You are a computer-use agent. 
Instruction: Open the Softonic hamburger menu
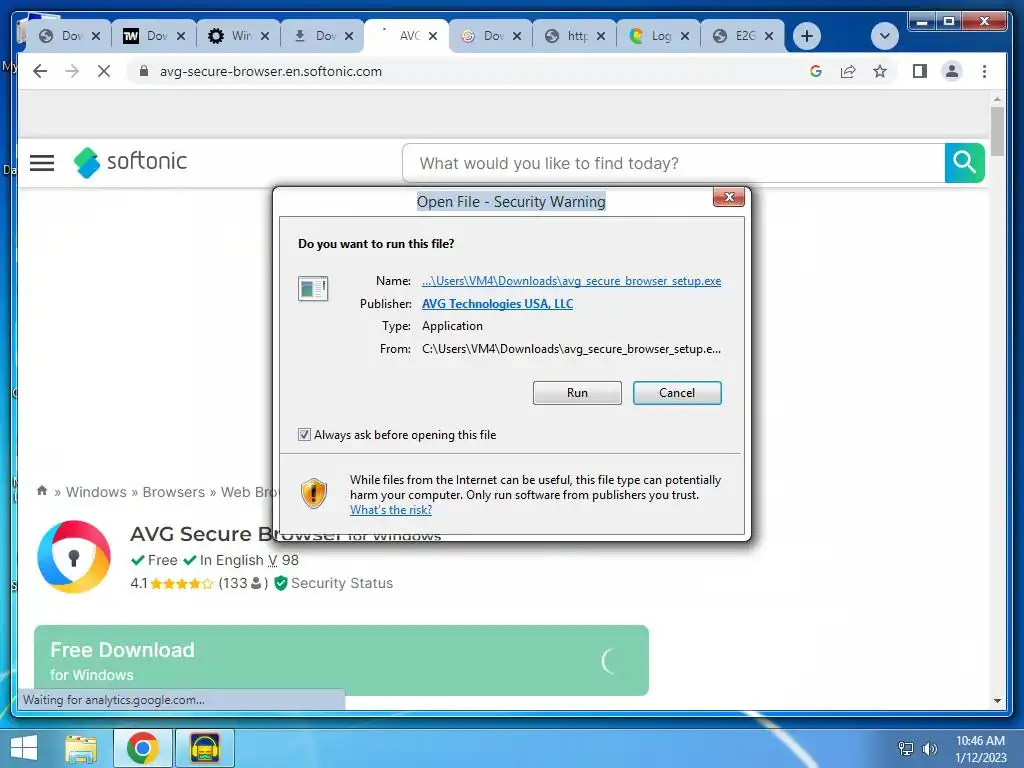coord(42,163)
